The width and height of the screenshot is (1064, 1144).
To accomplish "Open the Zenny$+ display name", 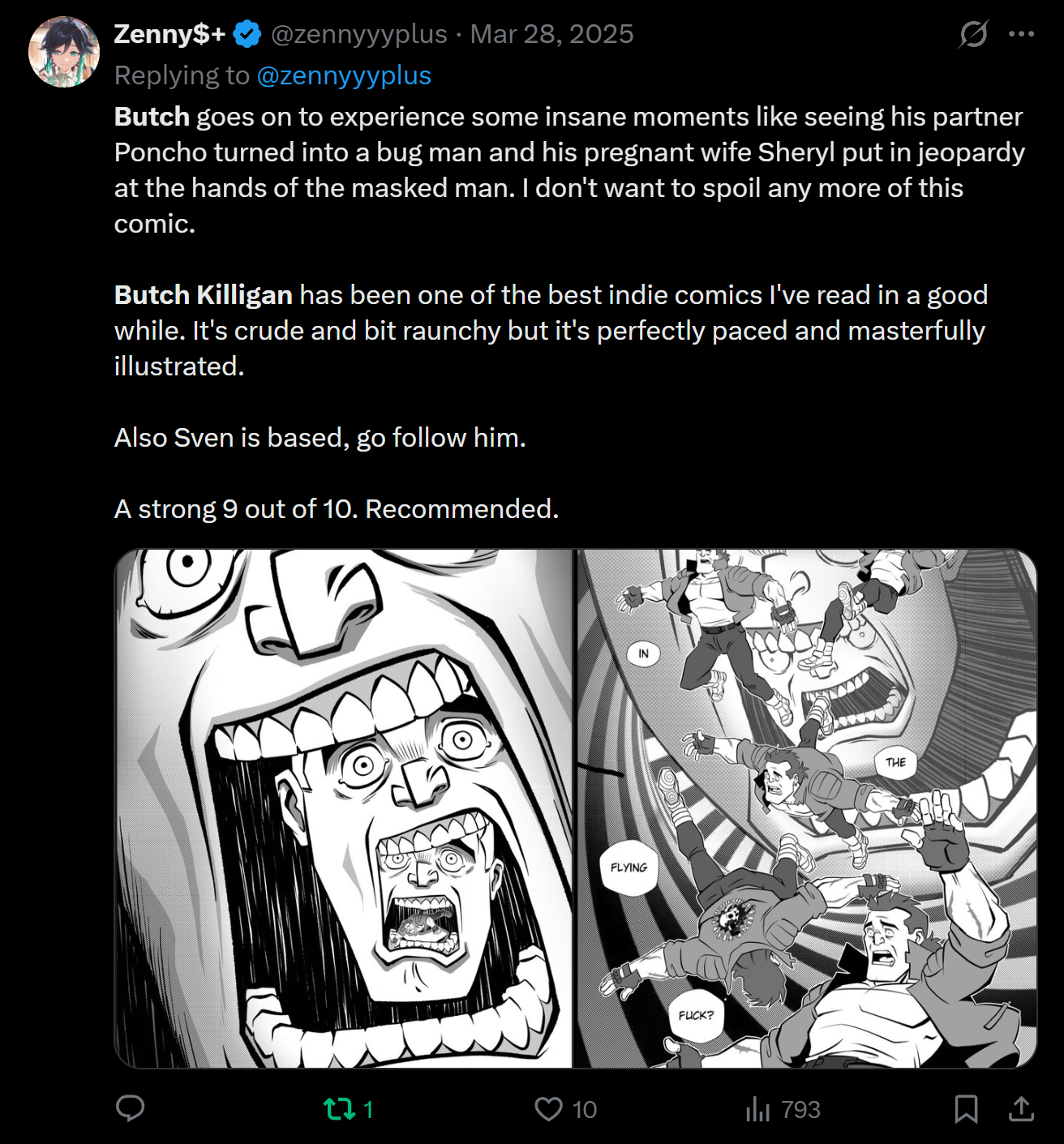I will click(x=169, y=34).
